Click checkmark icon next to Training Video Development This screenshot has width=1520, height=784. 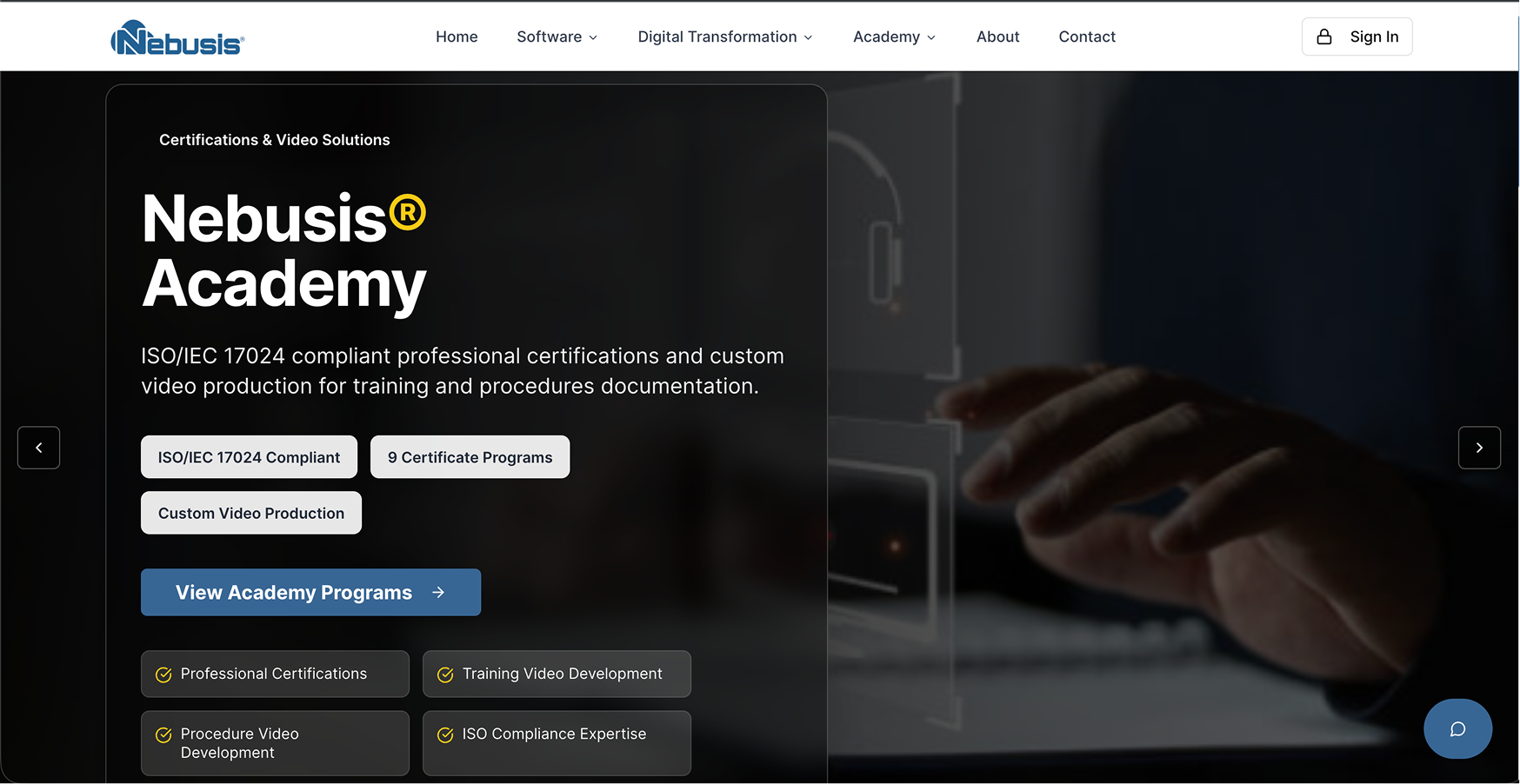click(445, 674)
